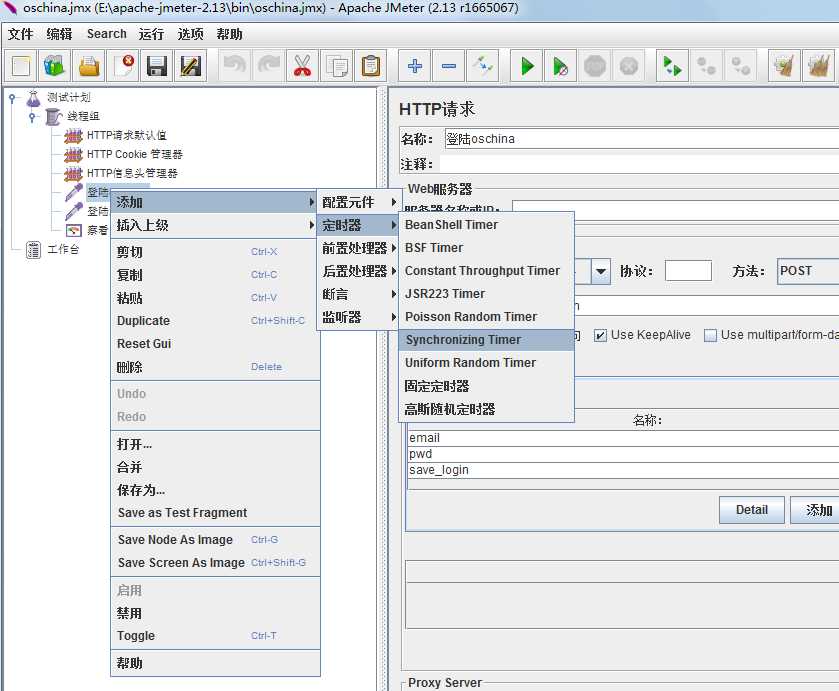Open the implementation dropdown arrow beside 协议
Viewport: 839px width, 691px height.
pos(600,271)
